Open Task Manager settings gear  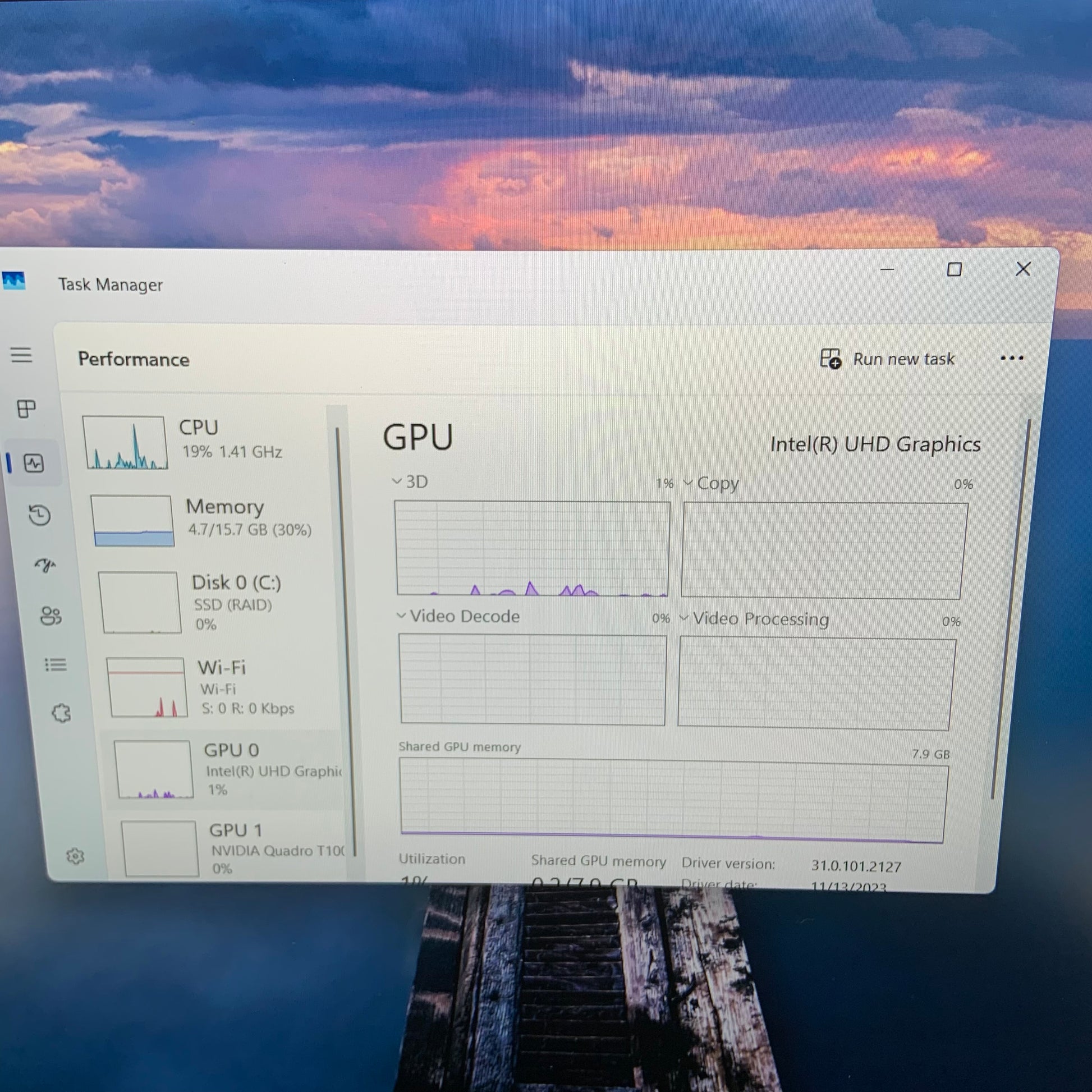click(x=75, y=856)
